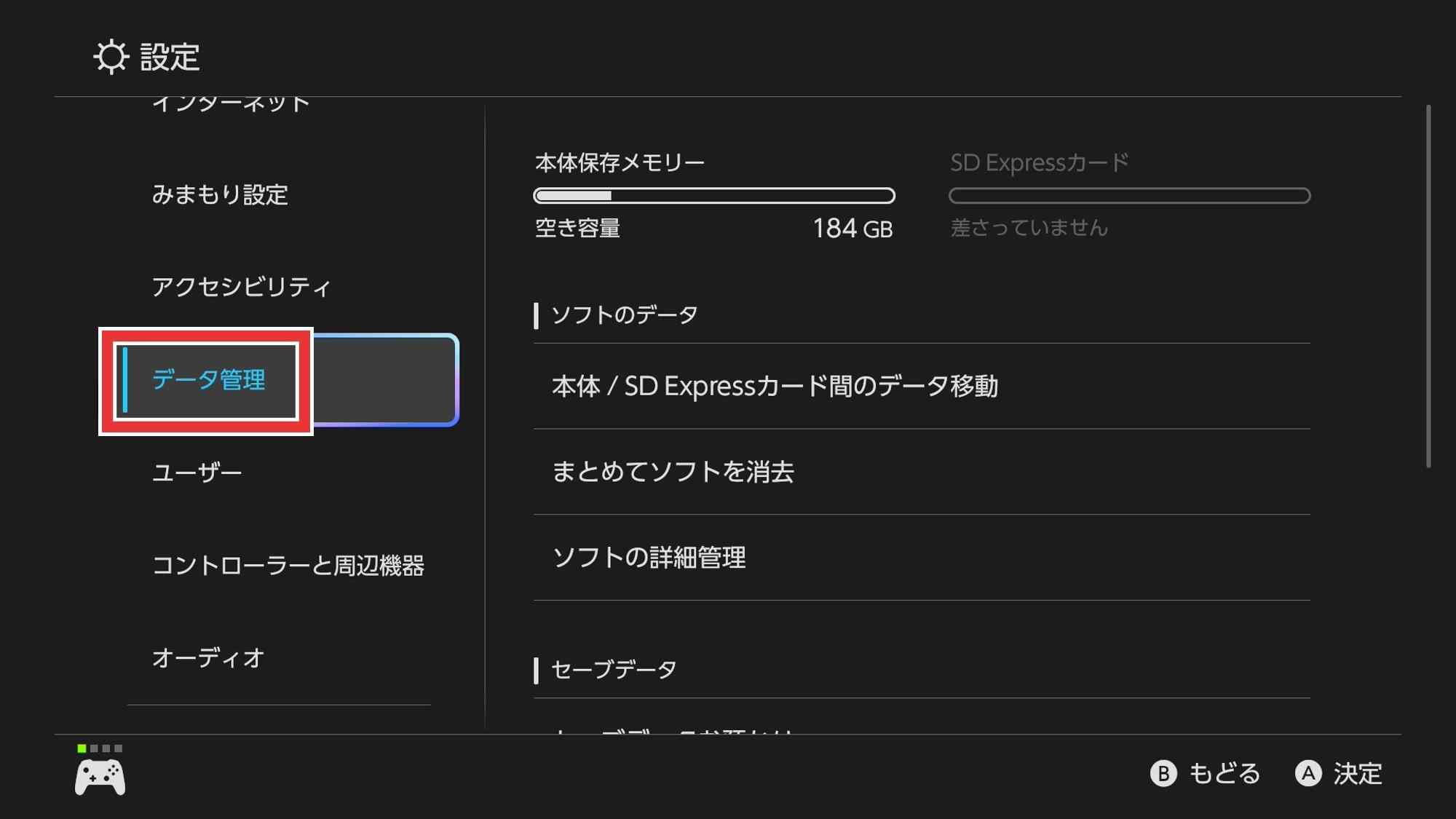Click the settings gear icon in header
Viewport: 1456px width, 819px height.
pos(111,57)
